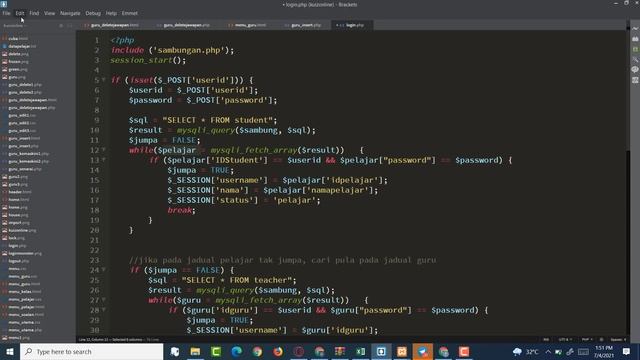
Task: Switch to the login.php tab
Action: point(352,25)
